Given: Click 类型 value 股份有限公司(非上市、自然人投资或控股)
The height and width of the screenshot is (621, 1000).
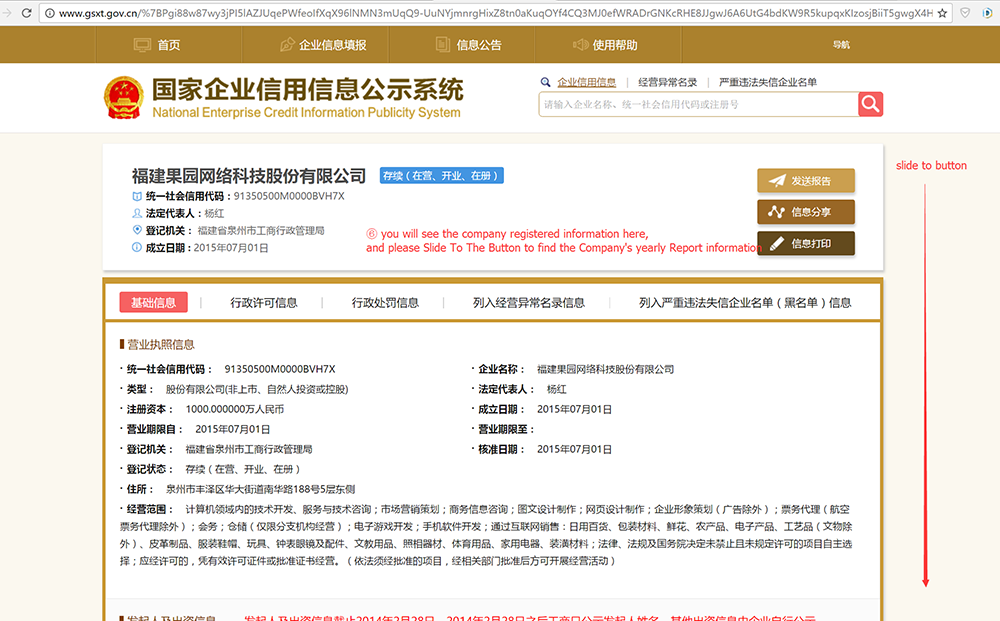Looking at the screenshot, I should pos(257,389).
